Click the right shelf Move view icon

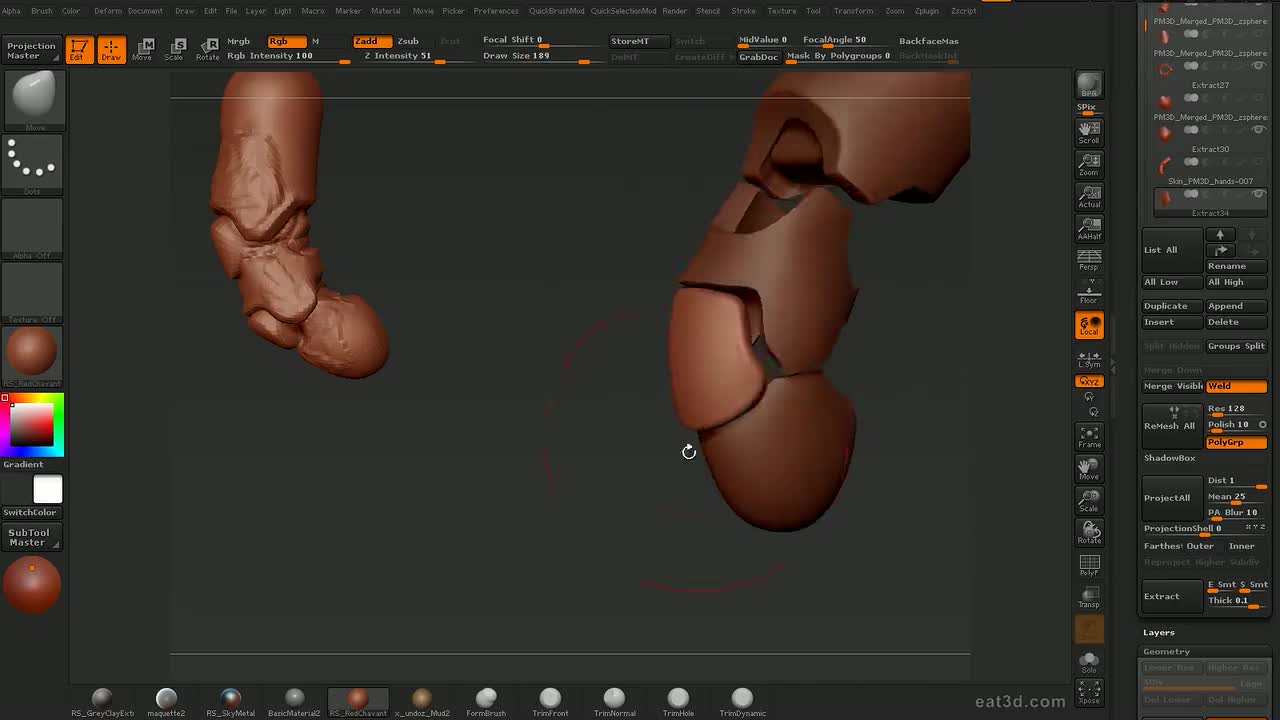(1089, 468)
